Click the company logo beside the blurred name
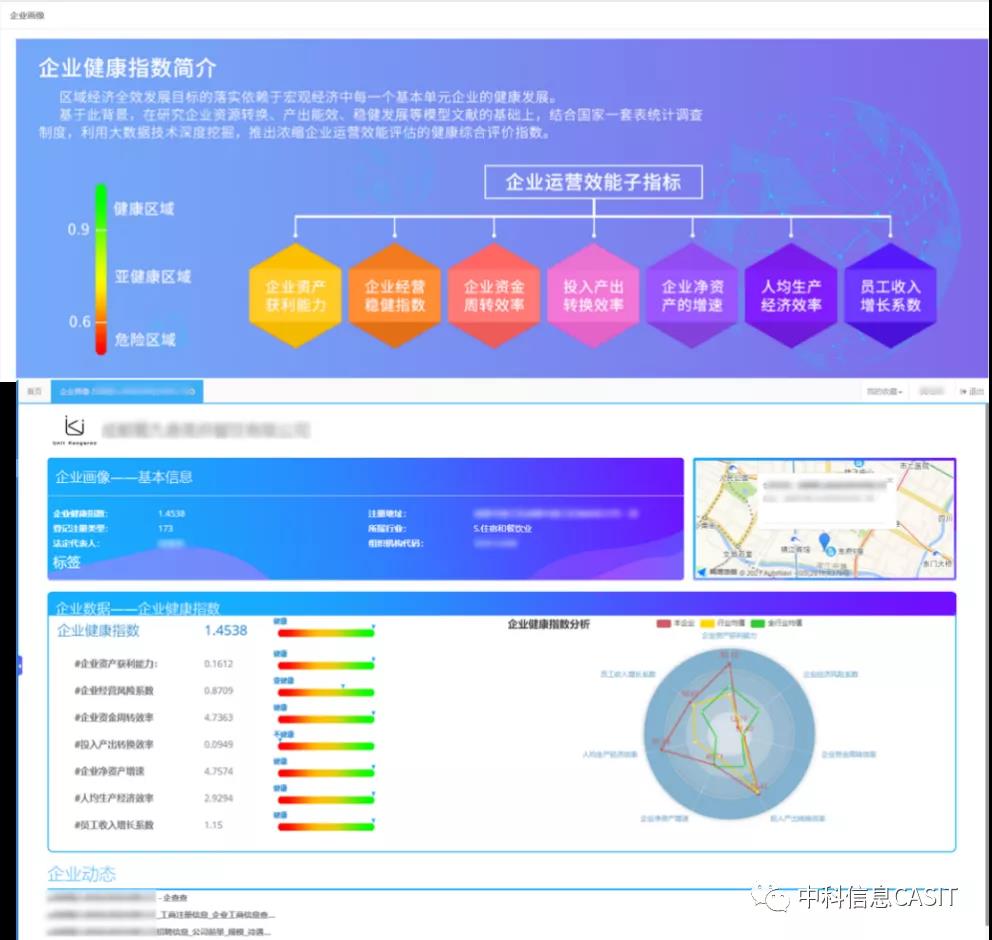 pos(75,430)
